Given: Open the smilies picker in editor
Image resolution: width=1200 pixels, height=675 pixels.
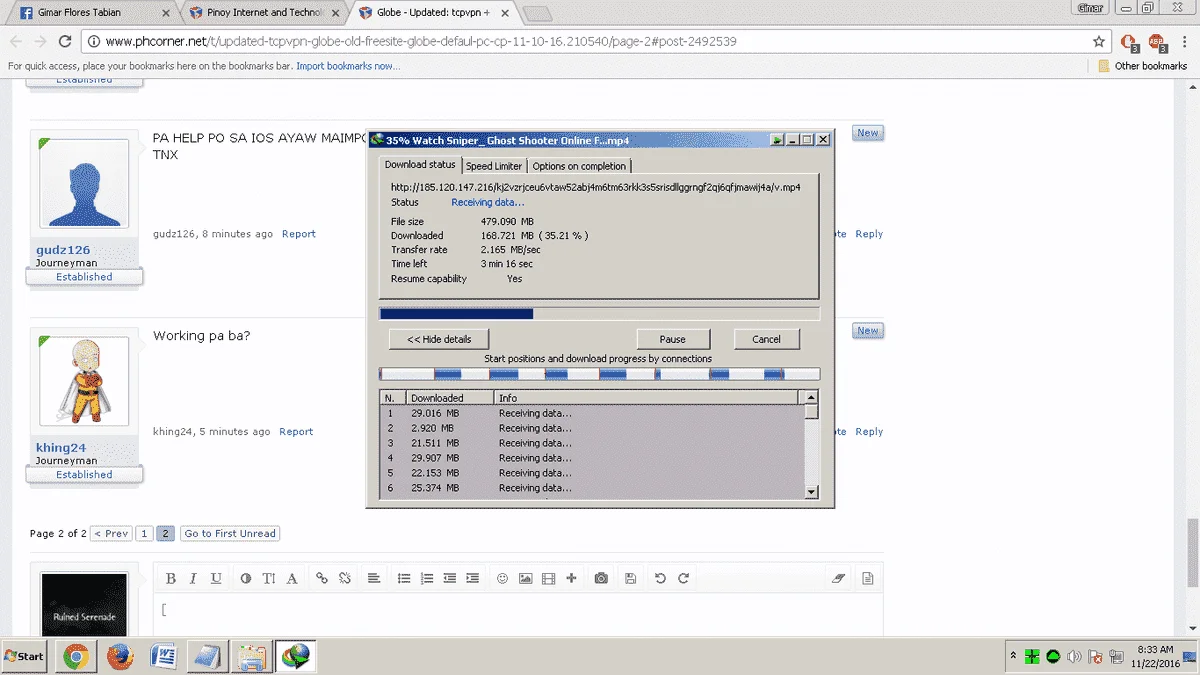Looking at the screenshot, I should point(502,578).
